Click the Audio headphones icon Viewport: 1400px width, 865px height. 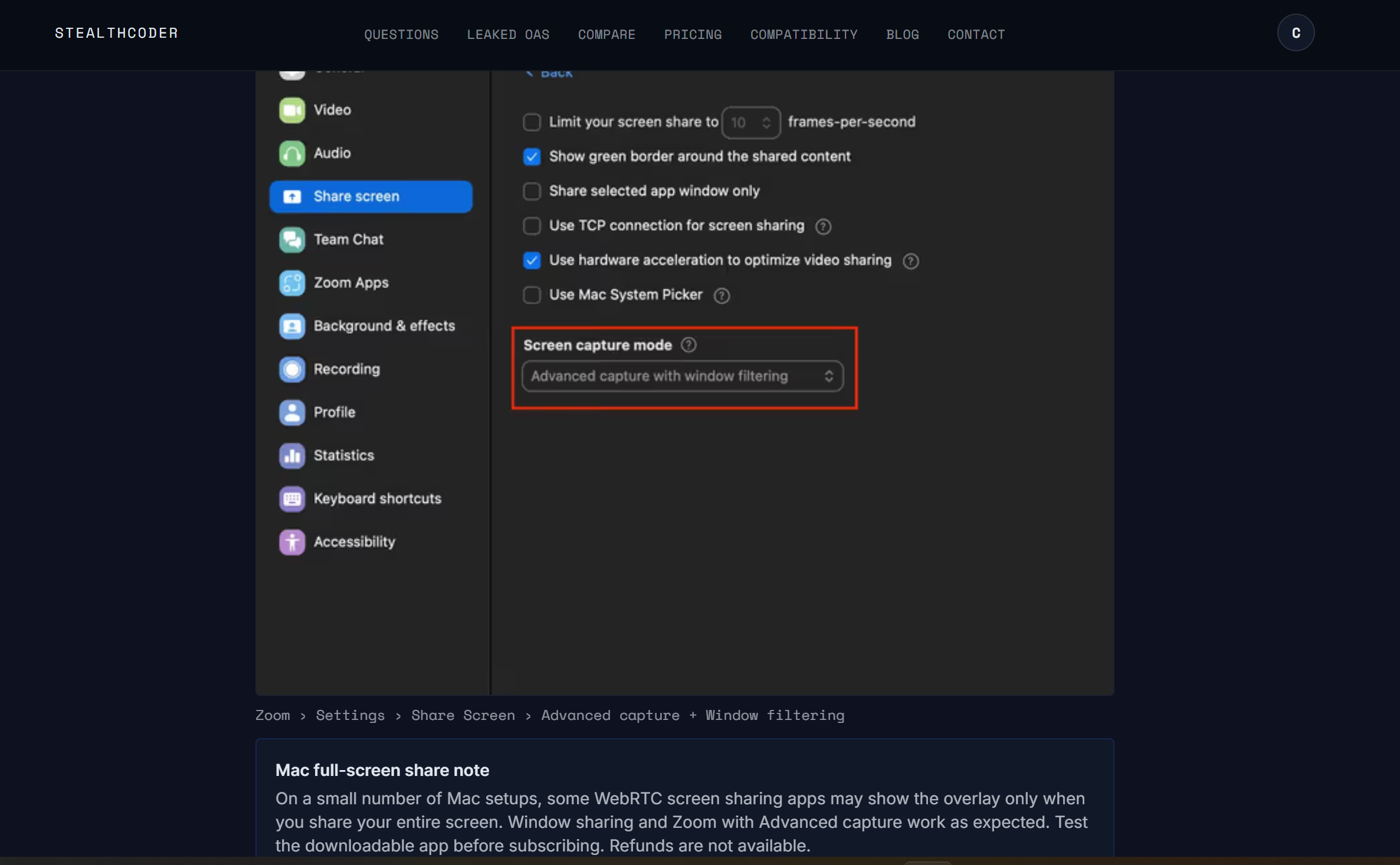(x=292, y=153)
